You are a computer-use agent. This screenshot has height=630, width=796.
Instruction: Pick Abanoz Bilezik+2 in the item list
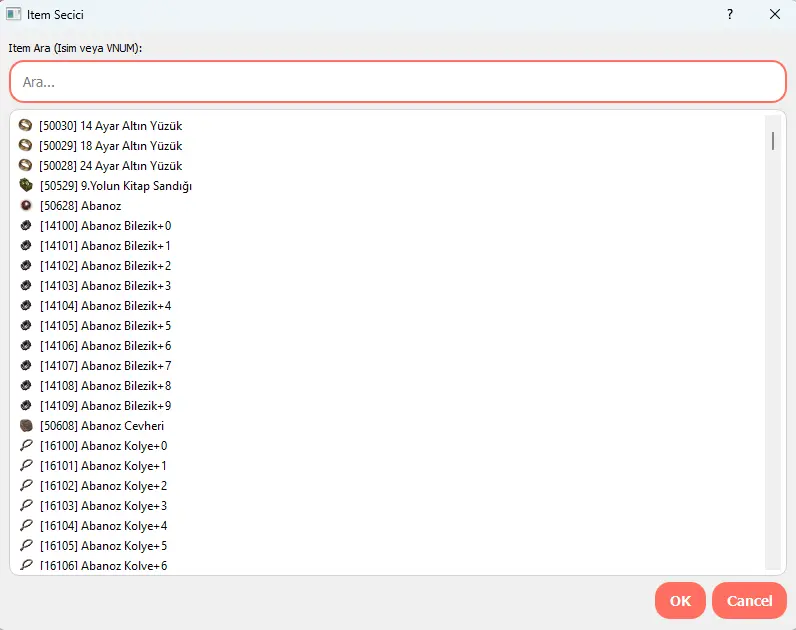105,266
